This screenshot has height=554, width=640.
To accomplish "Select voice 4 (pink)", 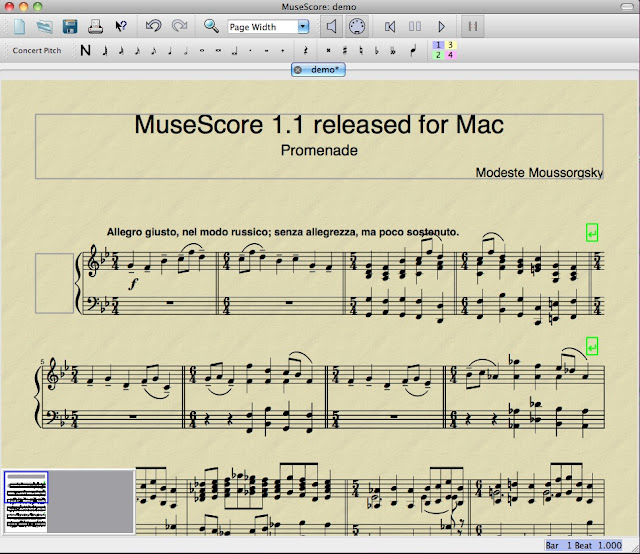I will (450, 55).
